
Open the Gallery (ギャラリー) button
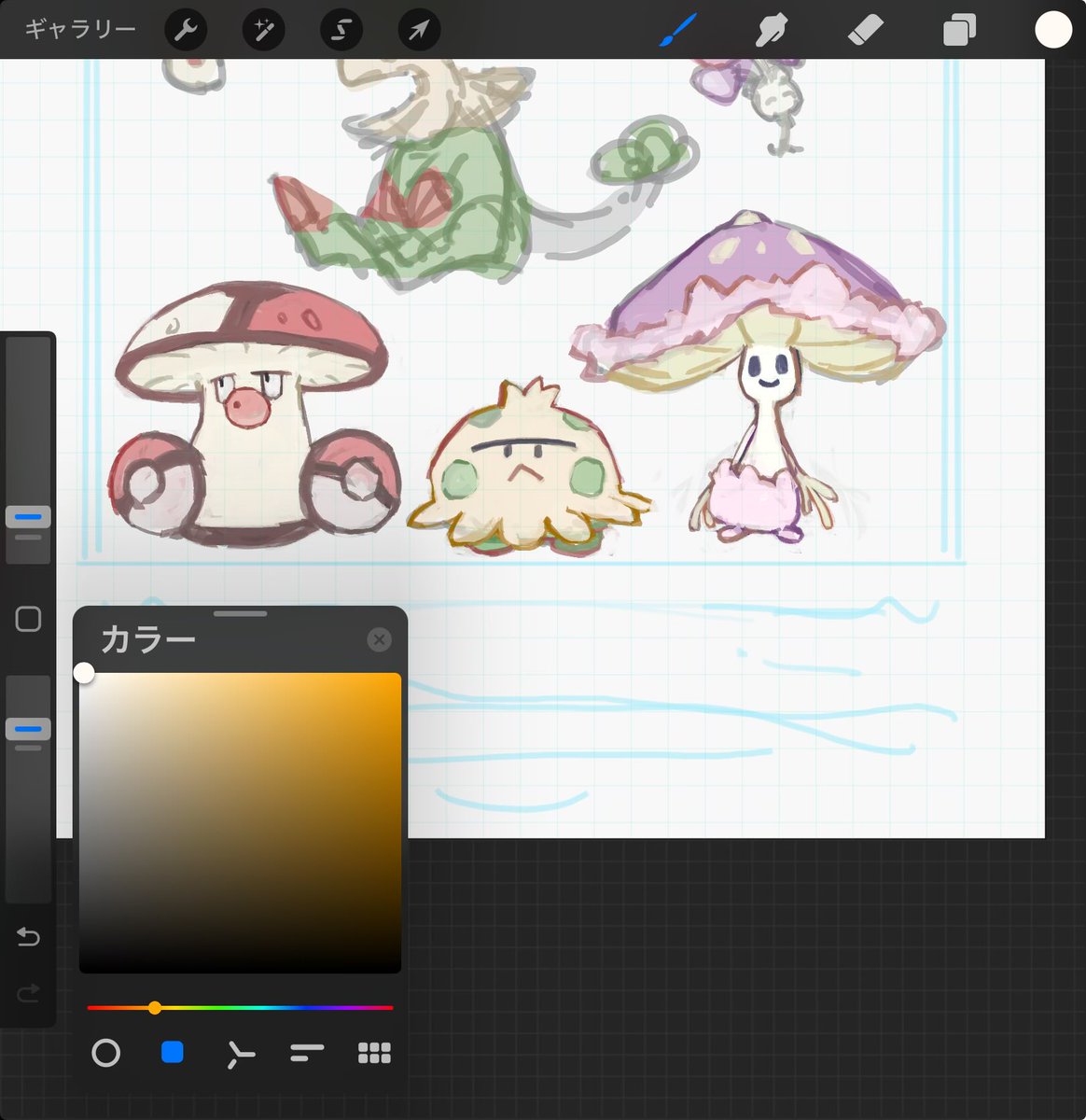(80, 30)
